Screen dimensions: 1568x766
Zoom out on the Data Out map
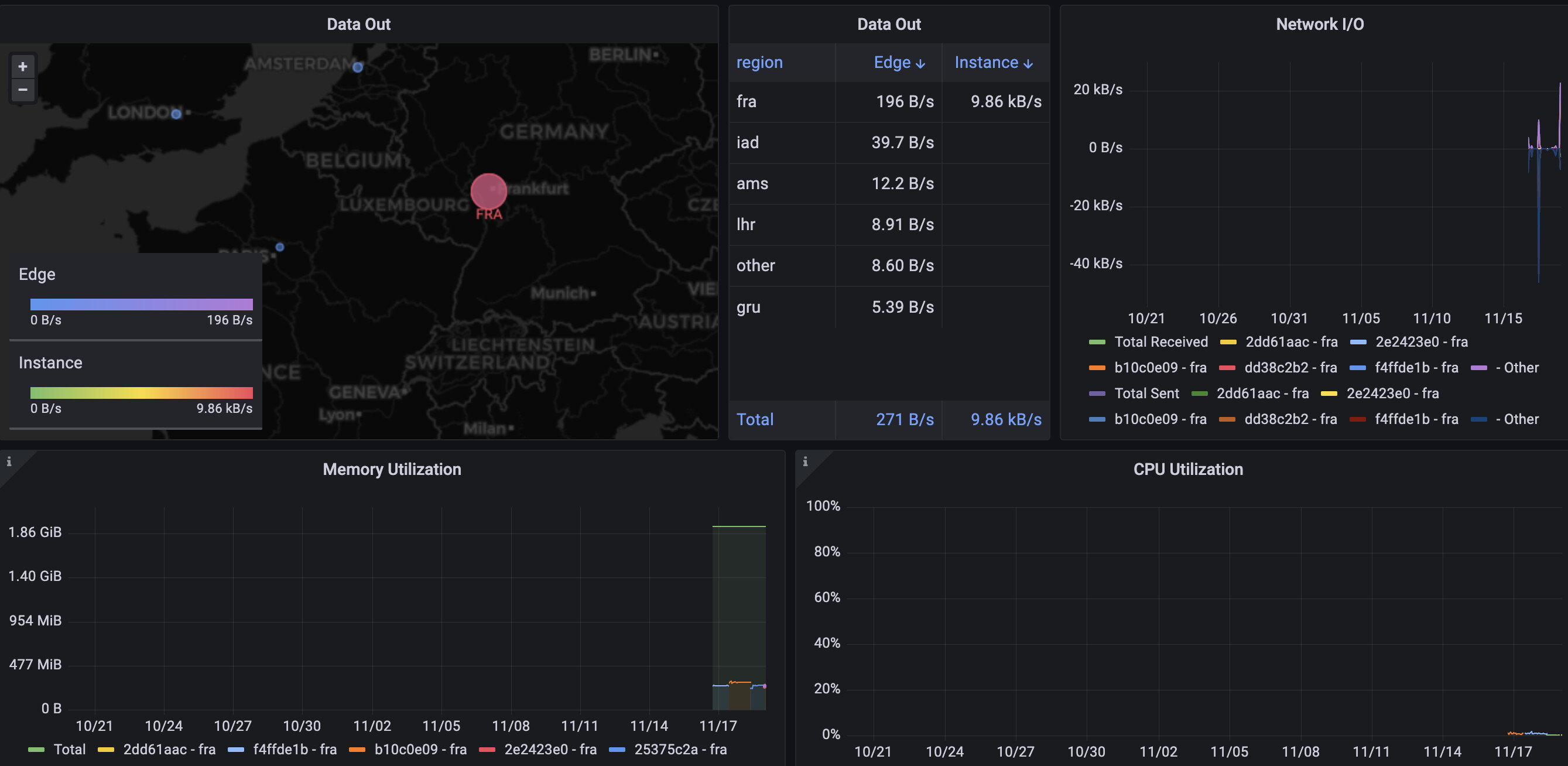tap(22, 90)
